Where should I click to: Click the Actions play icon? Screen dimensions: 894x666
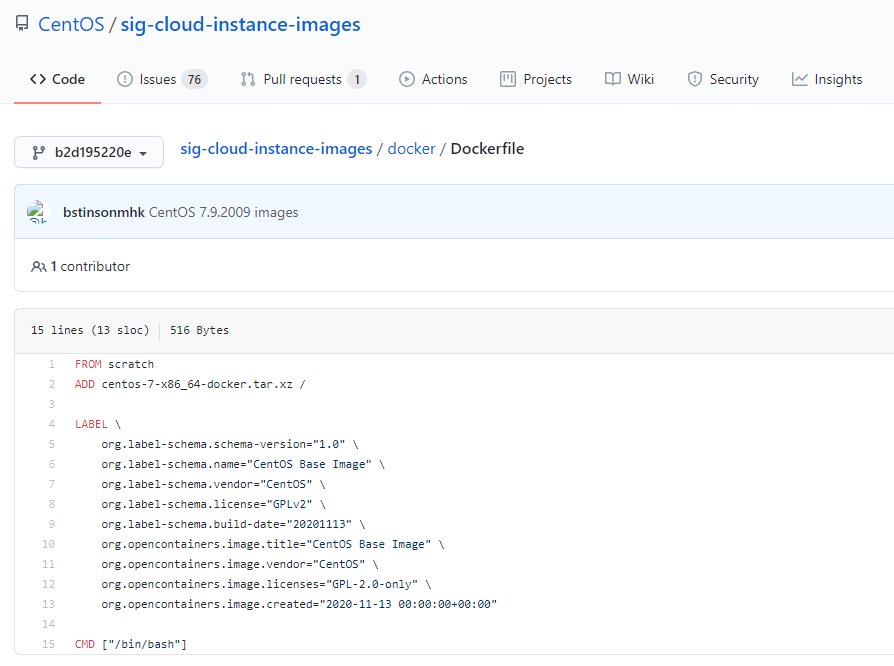pos(407,79)
